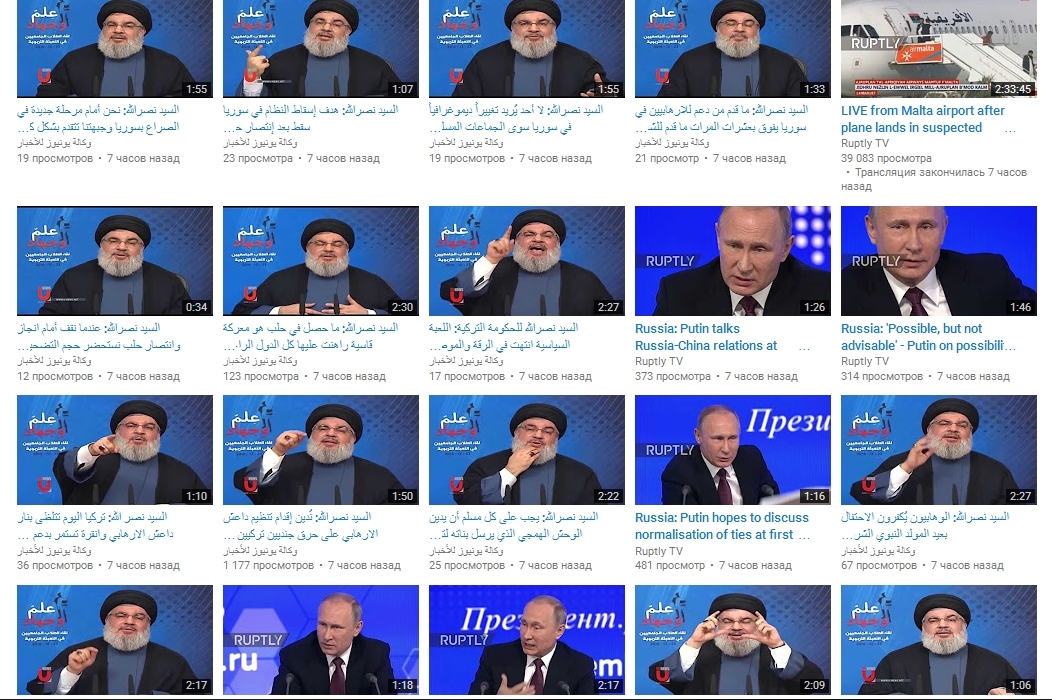The width and height of the screenshot is (1052, 700).
Task: Open the Nasrallah thumbnail with 1:07 duration
Action: [321, 48]
